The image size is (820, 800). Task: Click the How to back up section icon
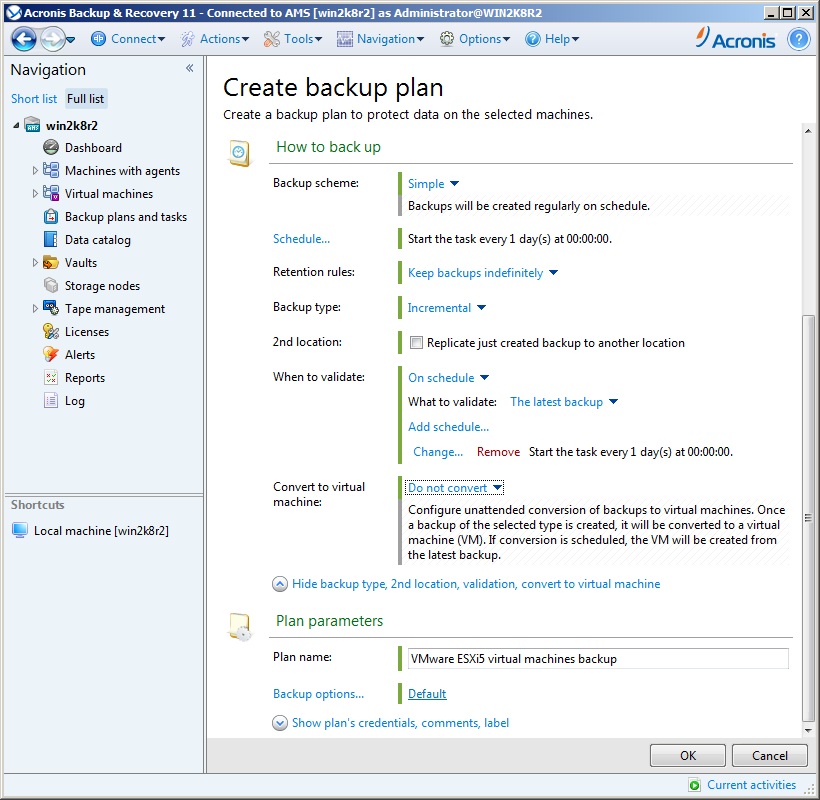click(x=239, y=153)
